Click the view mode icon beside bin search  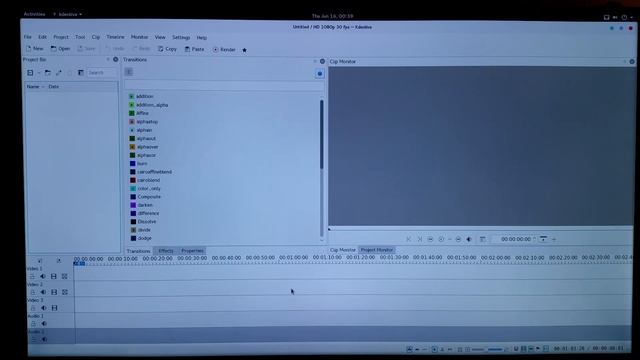(81, 73)
